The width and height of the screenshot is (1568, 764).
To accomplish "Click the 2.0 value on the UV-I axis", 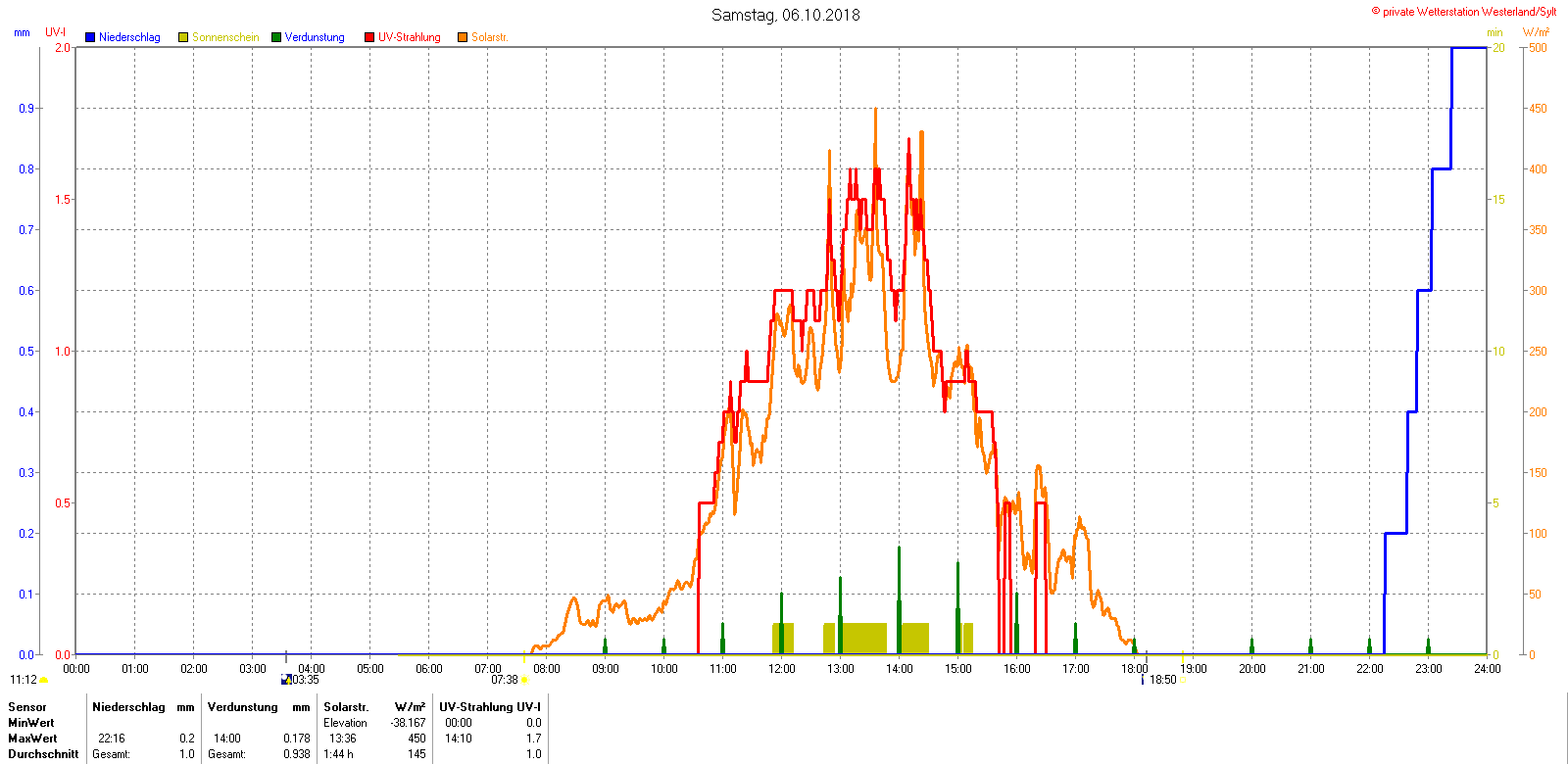I will pyautogui.click(x=63, y=48).
